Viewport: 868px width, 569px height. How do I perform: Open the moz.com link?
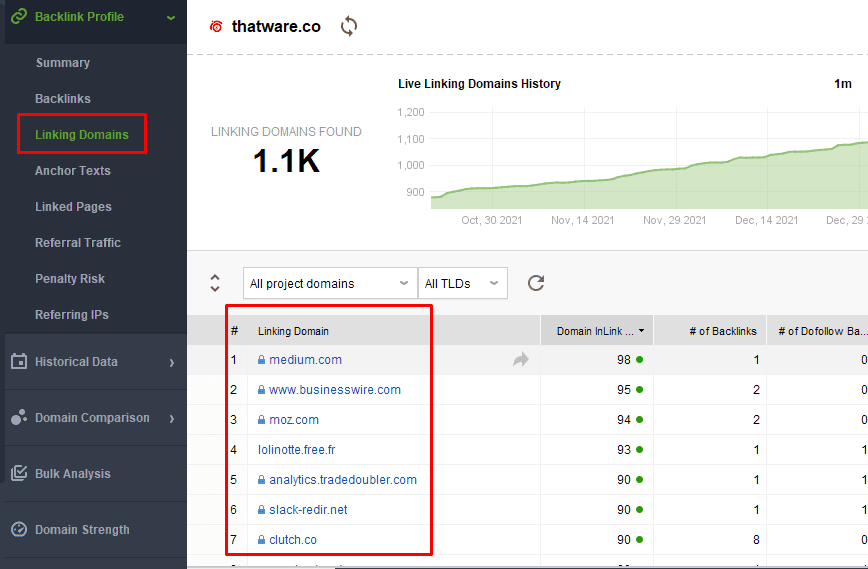click(x=293, y=420)
